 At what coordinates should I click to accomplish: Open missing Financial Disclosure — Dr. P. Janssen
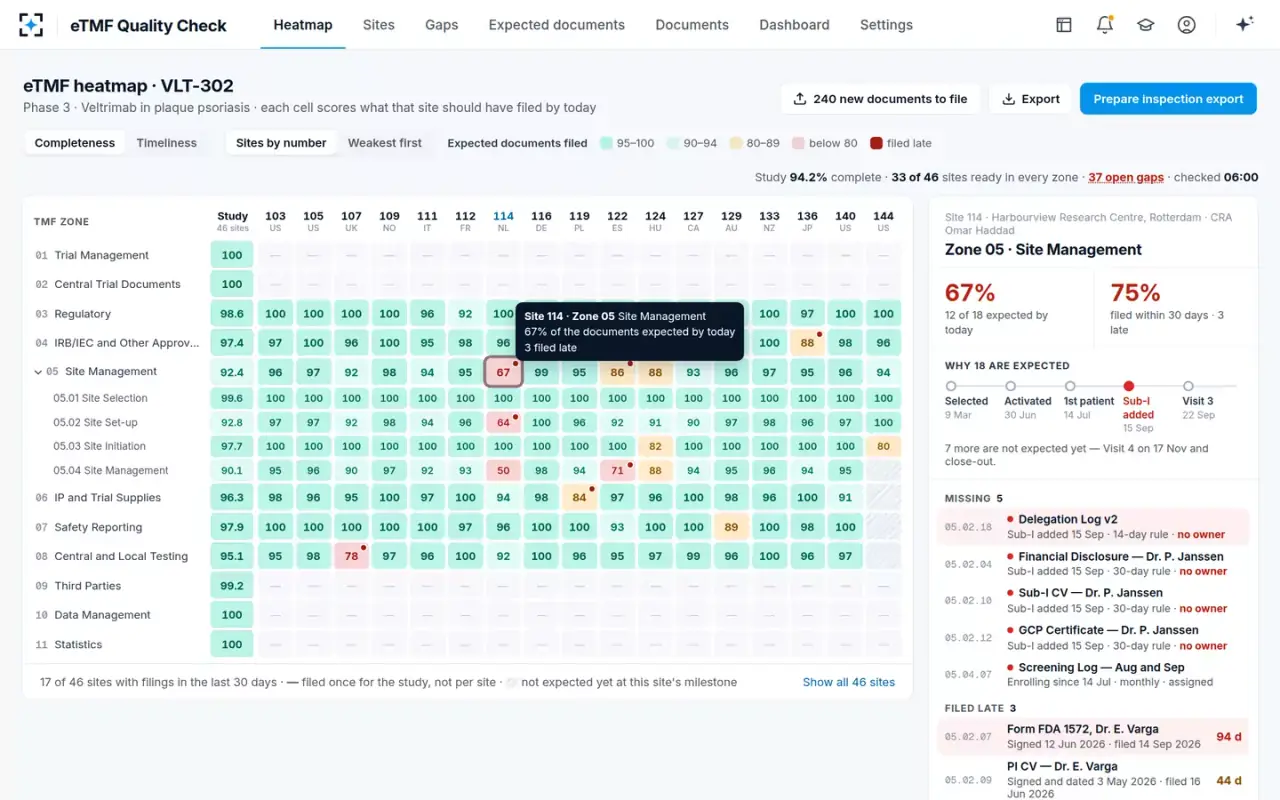[1094, 563]
